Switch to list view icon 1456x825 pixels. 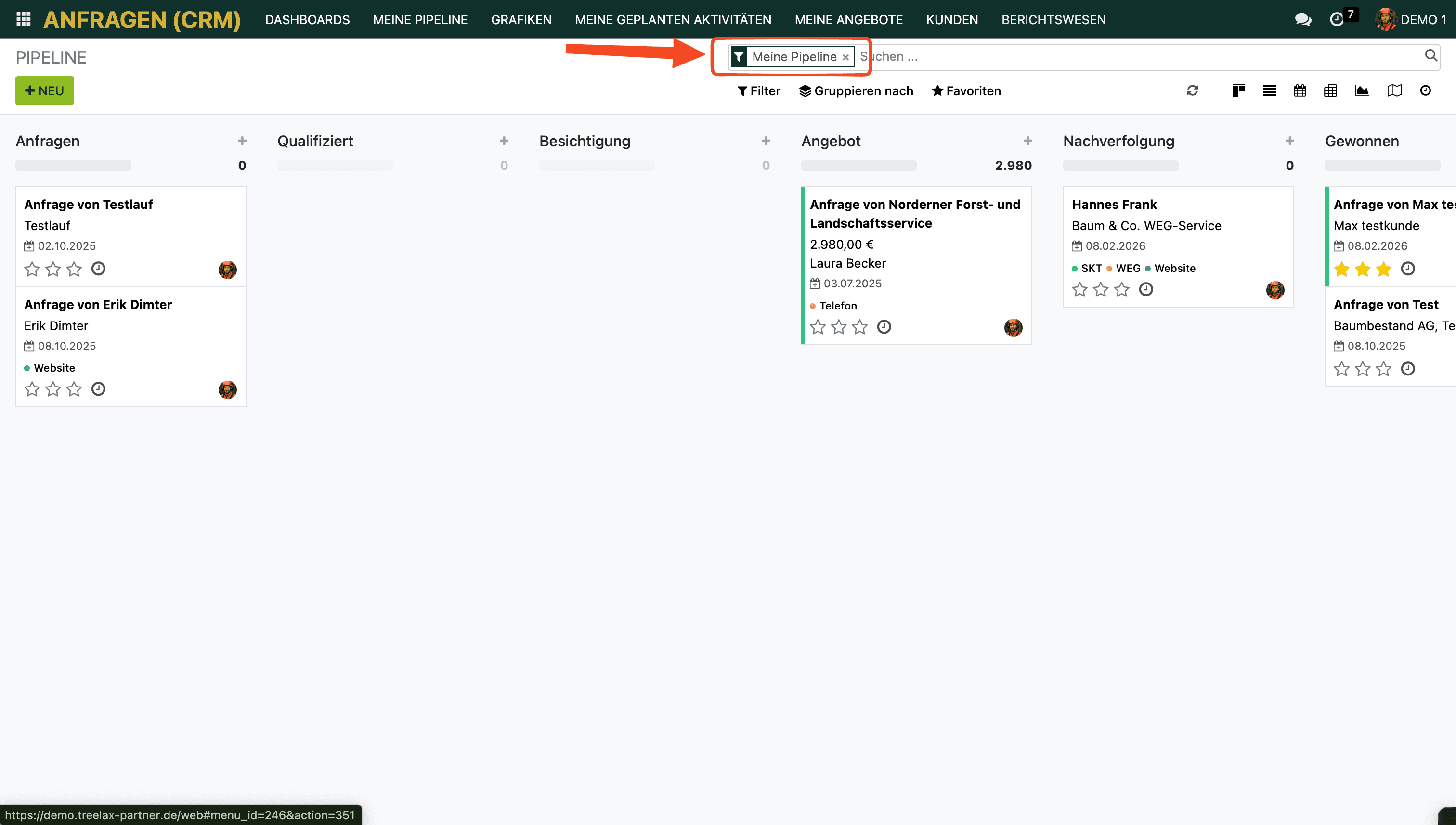coord(1269,90)
